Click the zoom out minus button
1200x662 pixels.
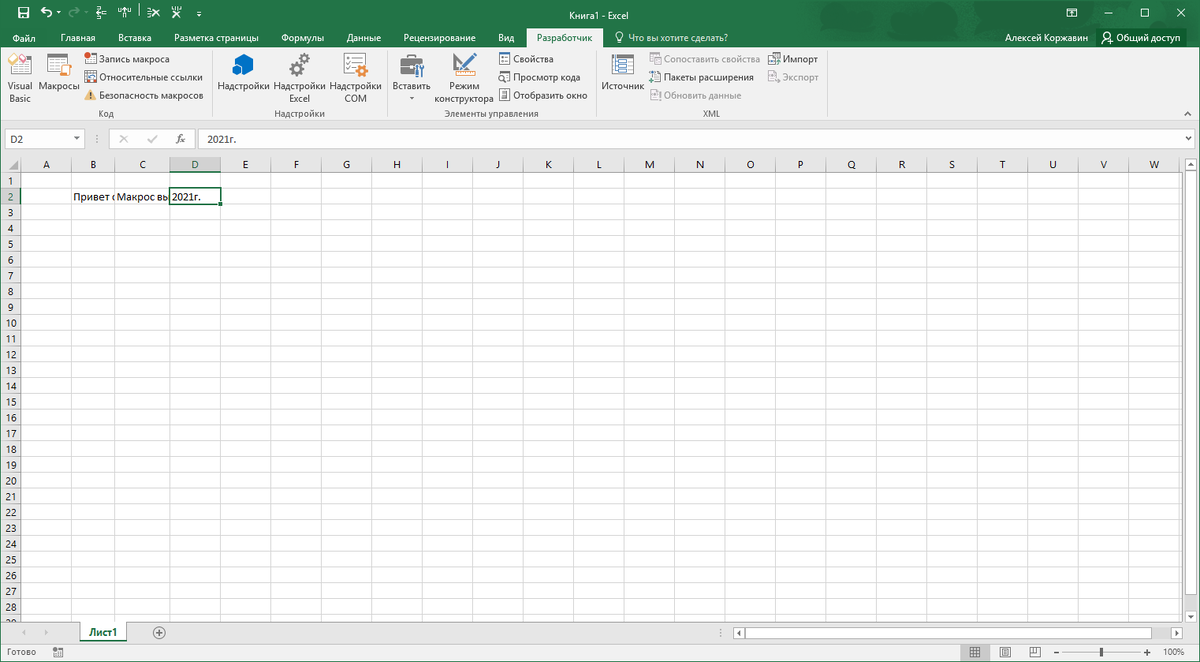(x=1055, y=652)
